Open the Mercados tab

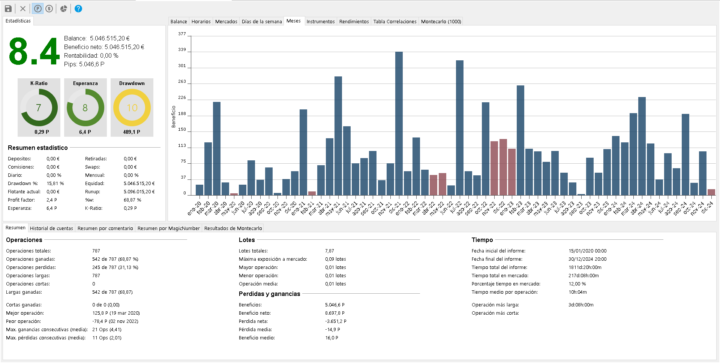[x=226, y=22]
